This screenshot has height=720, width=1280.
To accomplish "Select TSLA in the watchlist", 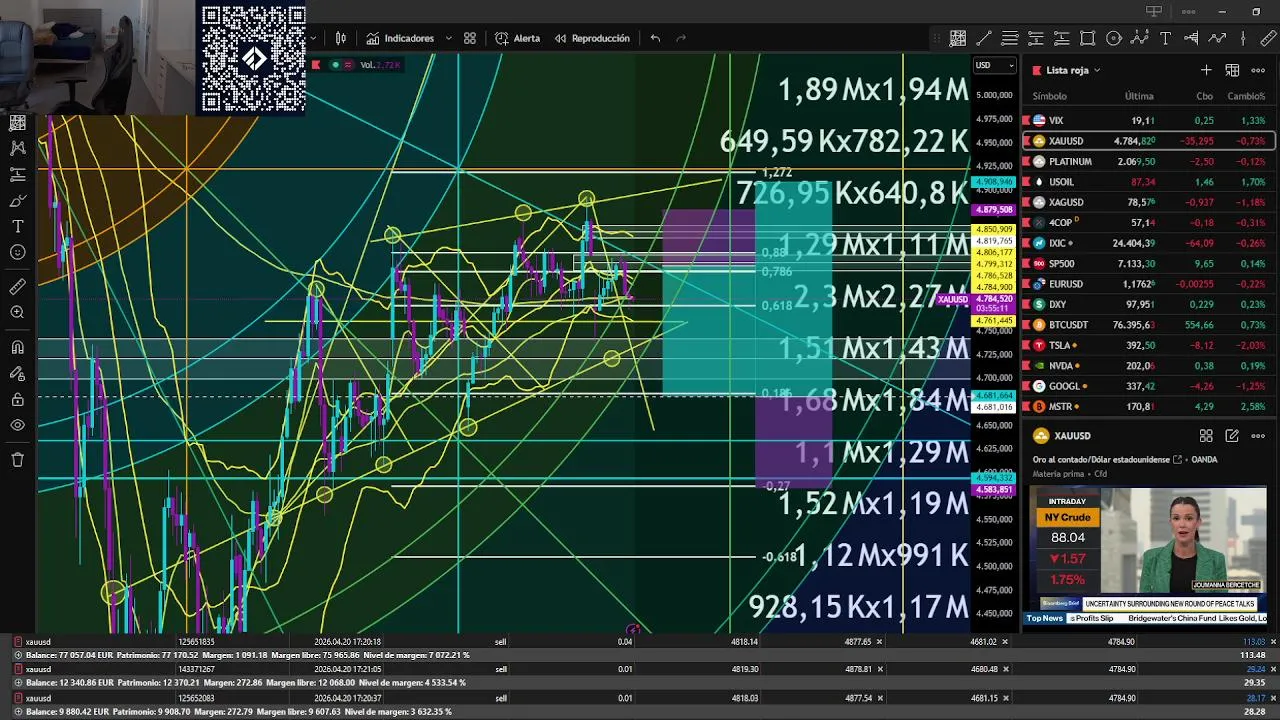I will click(x=1148, y=345).
